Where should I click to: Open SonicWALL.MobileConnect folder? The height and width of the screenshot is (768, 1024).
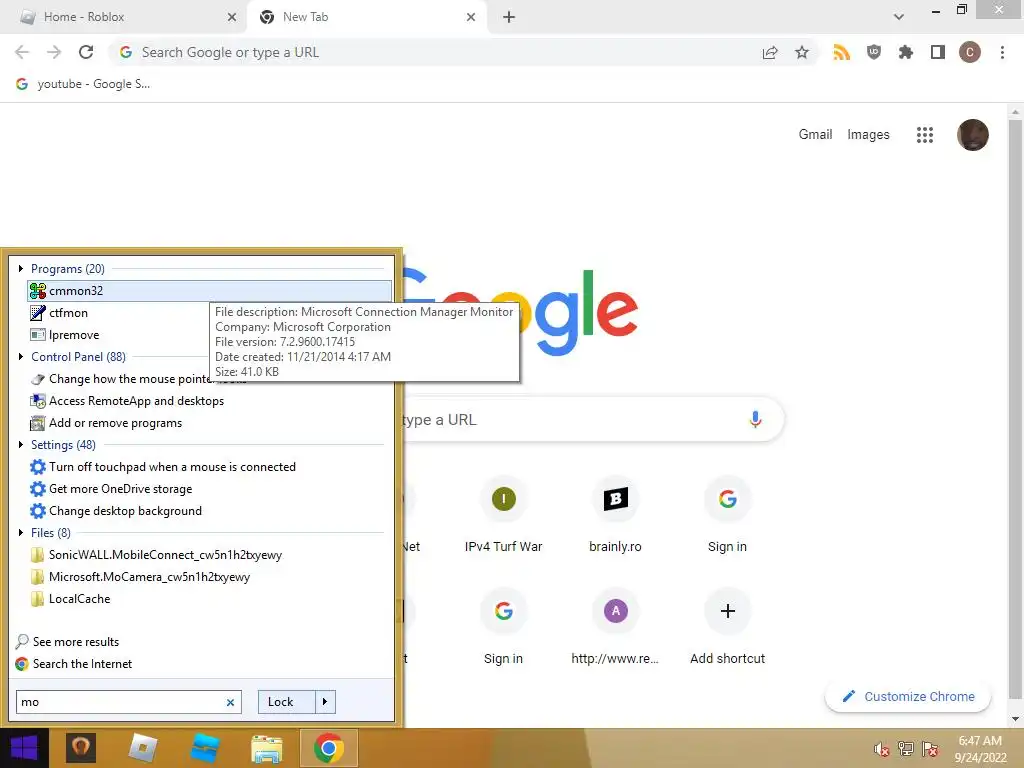pos(157,555)
